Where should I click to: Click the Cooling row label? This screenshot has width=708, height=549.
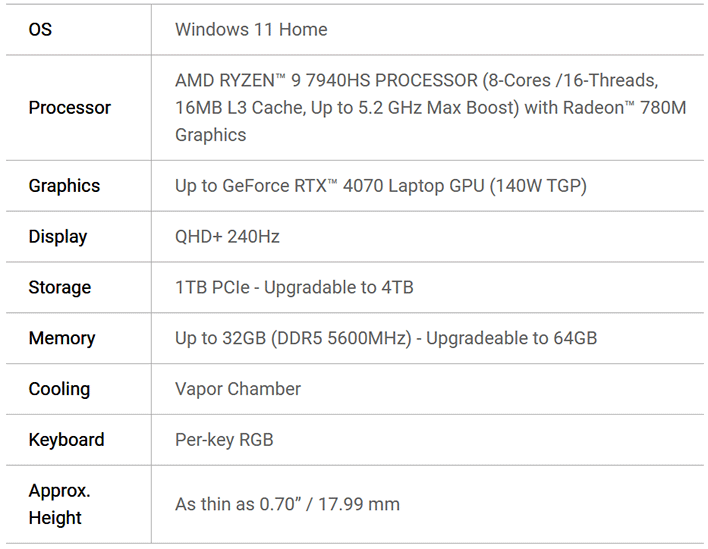click(59, 389)
